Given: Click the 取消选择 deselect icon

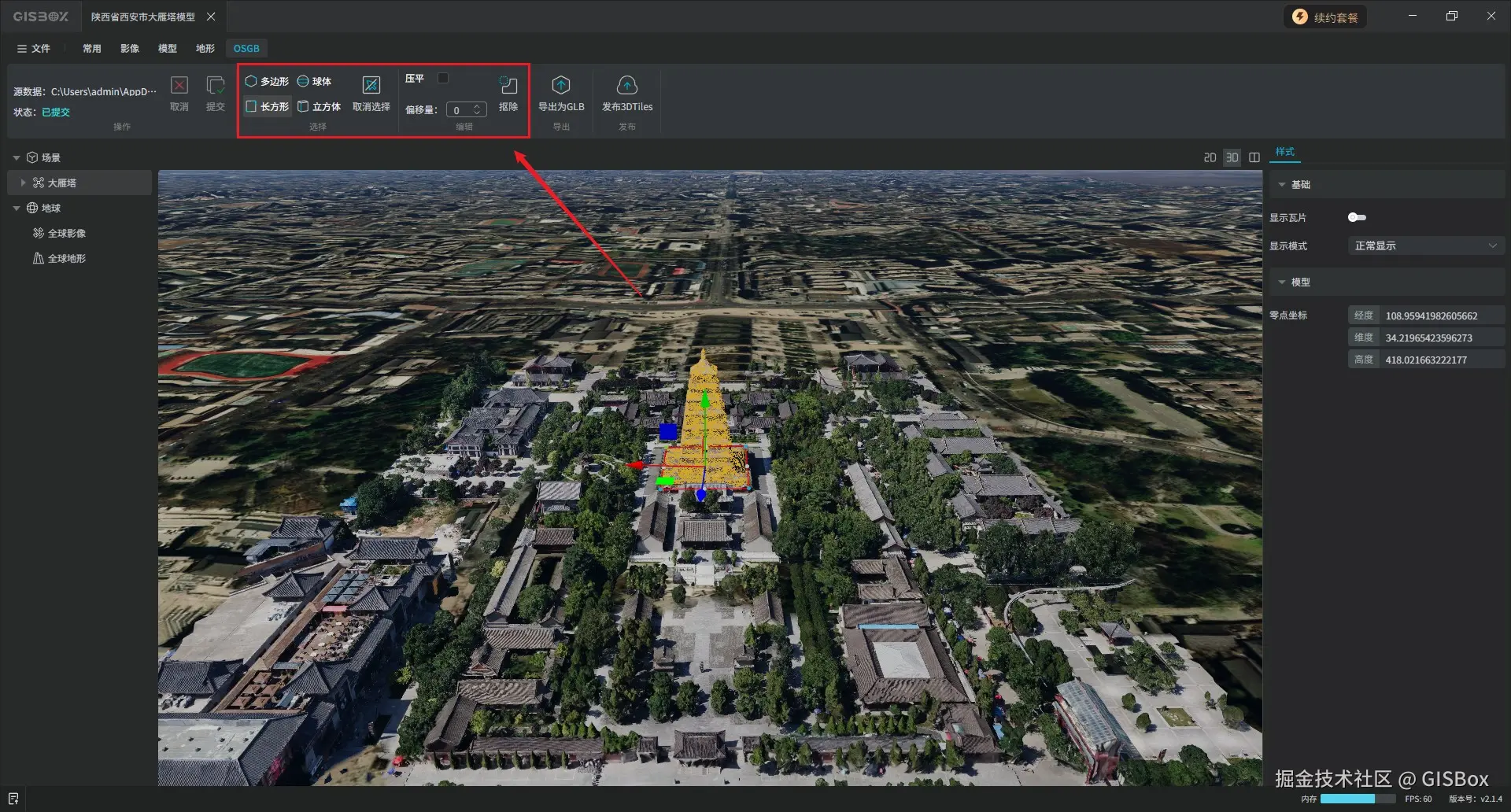Looking at the screenshot, I should click(371, 85).
